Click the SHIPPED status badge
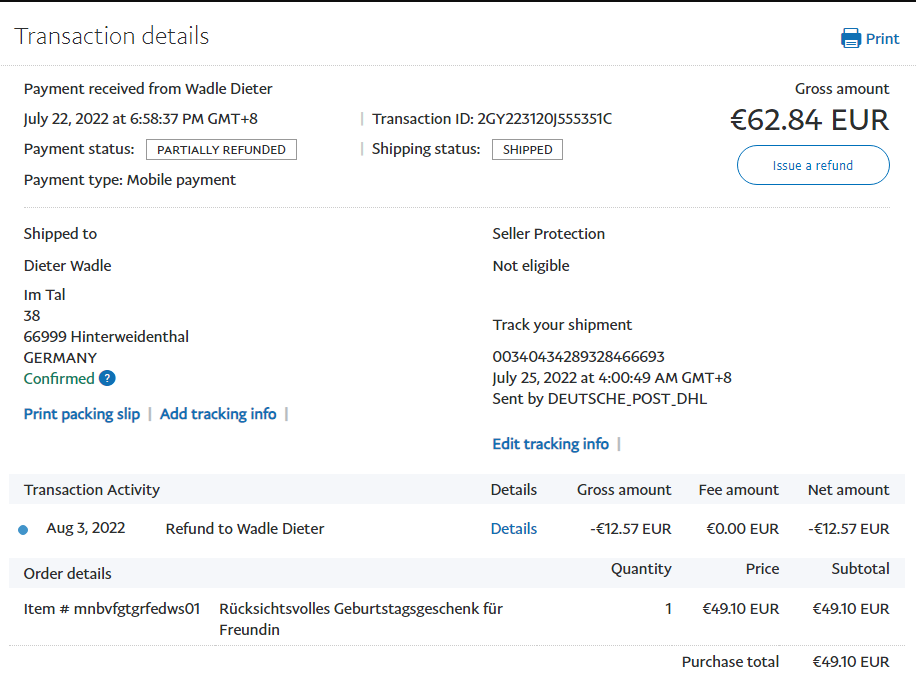This screenshot has height=684, width=916. pyautogui.click(x=527, y=150)
